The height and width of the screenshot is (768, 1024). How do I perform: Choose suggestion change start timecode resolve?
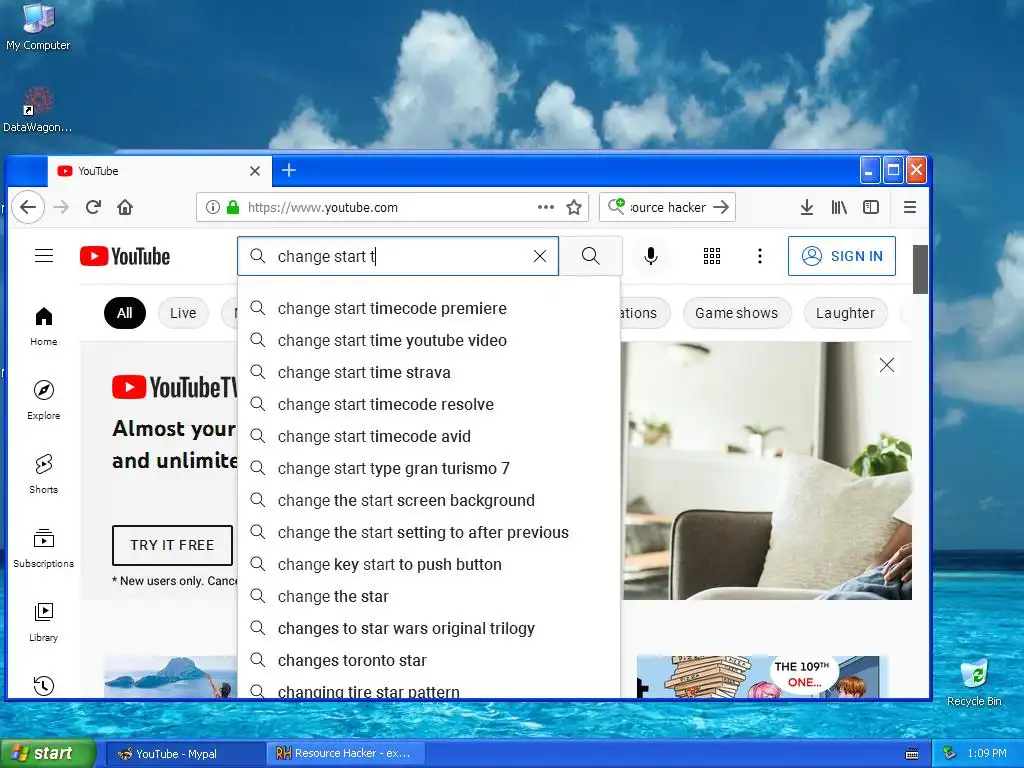(429, 404)
